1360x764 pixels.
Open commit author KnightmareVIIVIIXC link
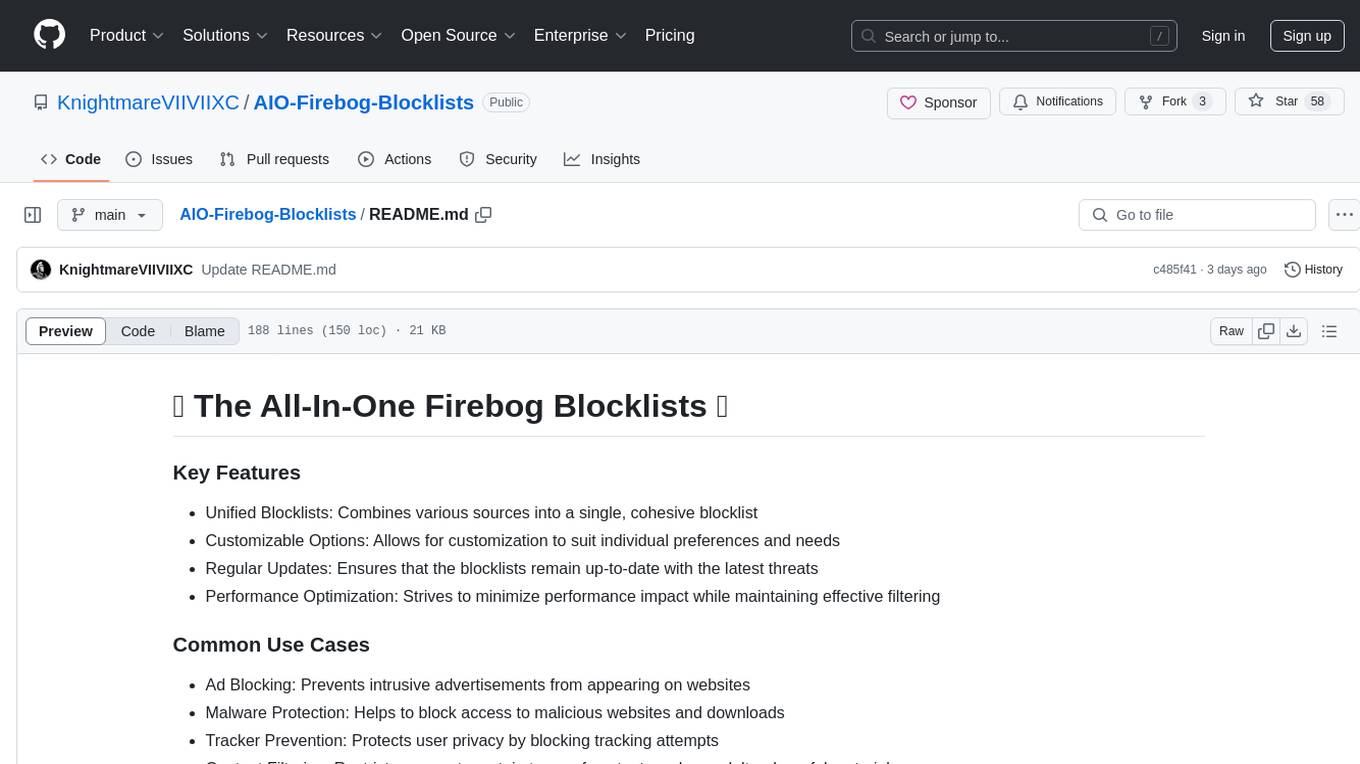click(126, 270)
